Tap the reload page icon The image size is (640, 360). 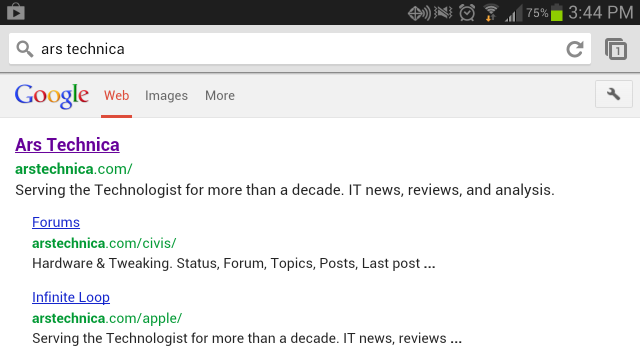coord(575,49)
